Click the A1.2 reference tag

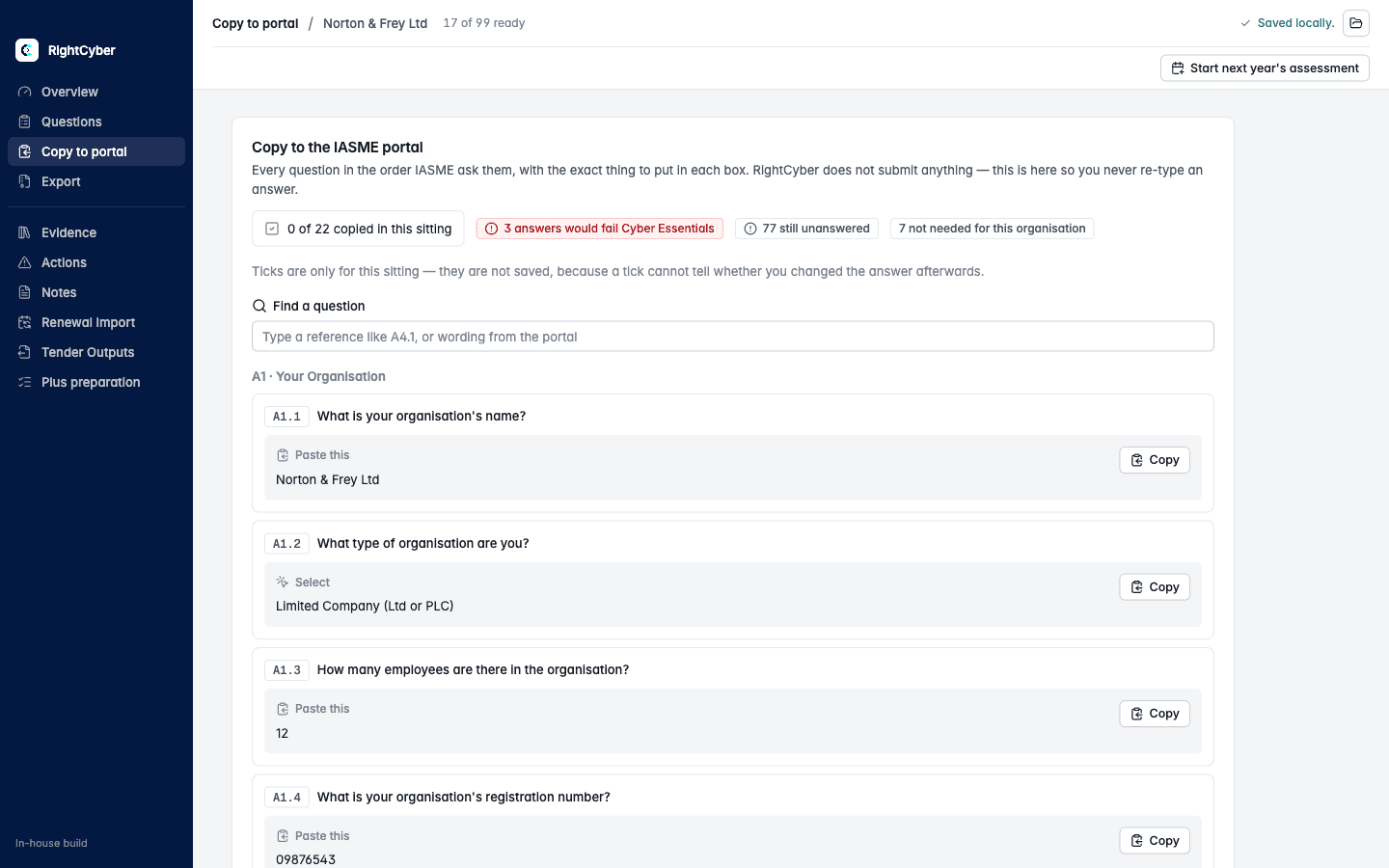pos(286,544)
